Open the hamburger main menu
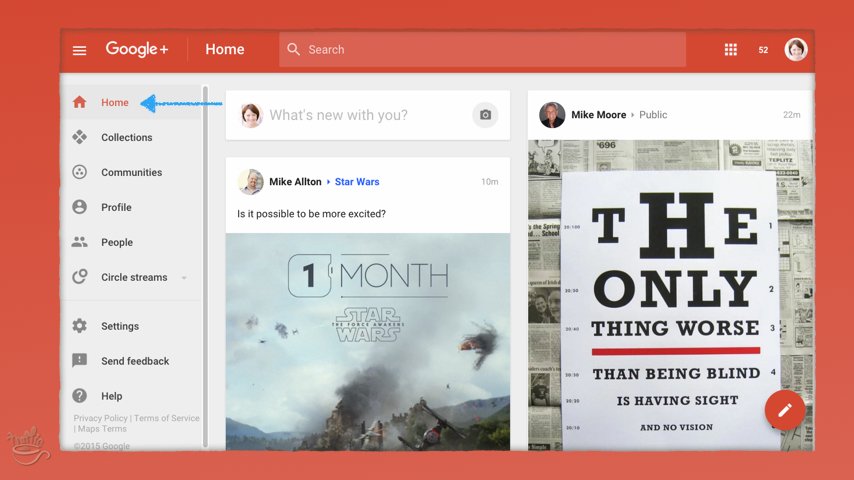This screenshot has height=480, width=854. coord(80,50)
